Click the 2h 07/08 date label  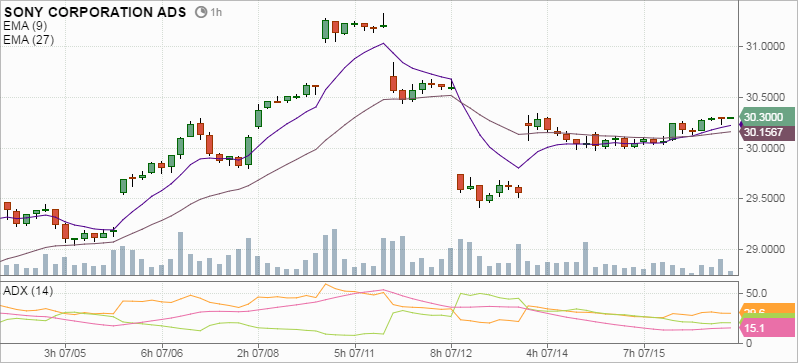259,352
